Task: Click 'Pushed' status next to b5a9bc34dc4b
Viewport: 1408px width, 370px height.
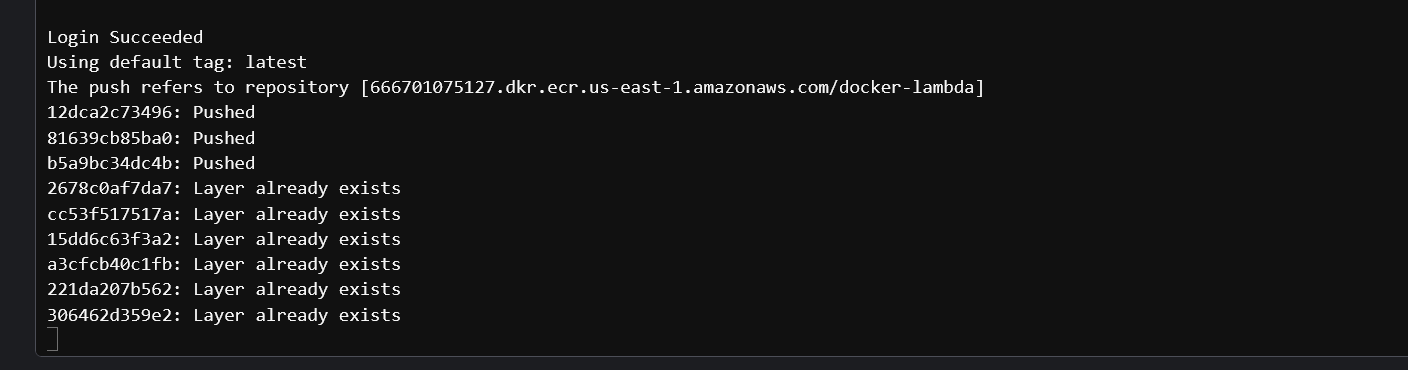Action: coord(224,163)
